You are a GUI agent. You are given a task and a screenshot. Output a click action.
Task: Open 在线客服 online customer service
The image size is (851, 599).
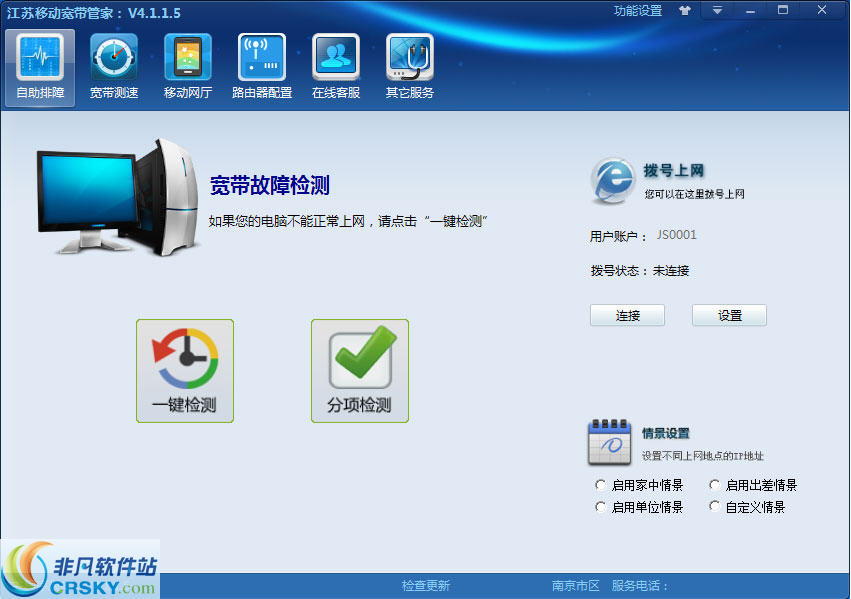click(336, 68)
